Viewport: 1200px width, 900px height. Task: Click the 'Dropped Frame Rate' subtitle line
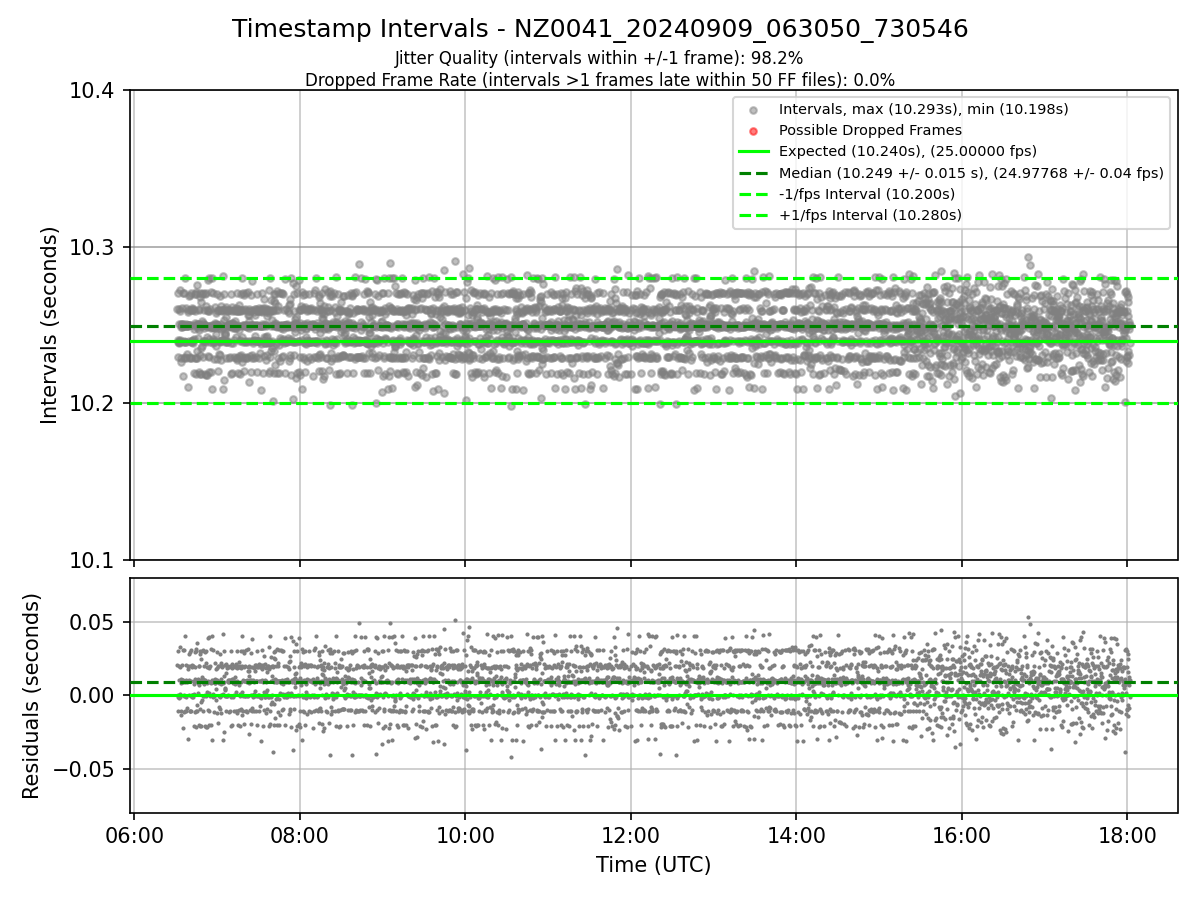point(600,80)
